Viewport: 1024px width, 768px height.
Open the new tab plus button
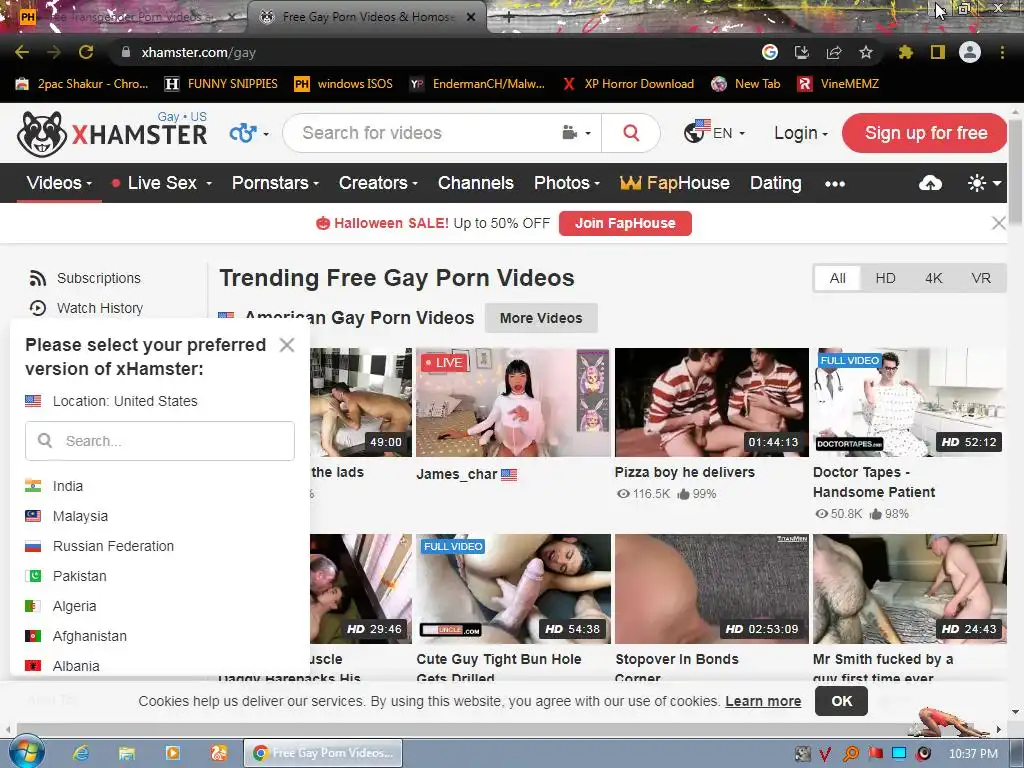[508, 17]
